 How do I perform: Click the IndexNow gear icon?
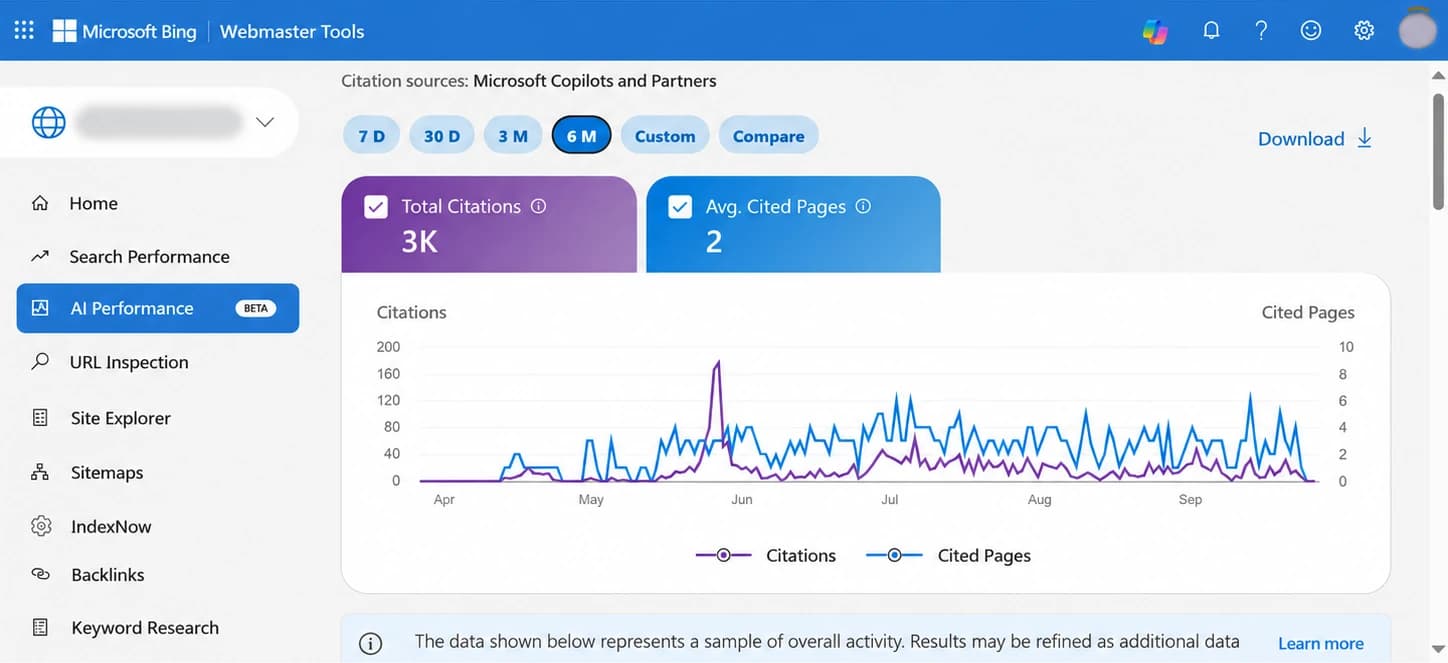point(40,525)
